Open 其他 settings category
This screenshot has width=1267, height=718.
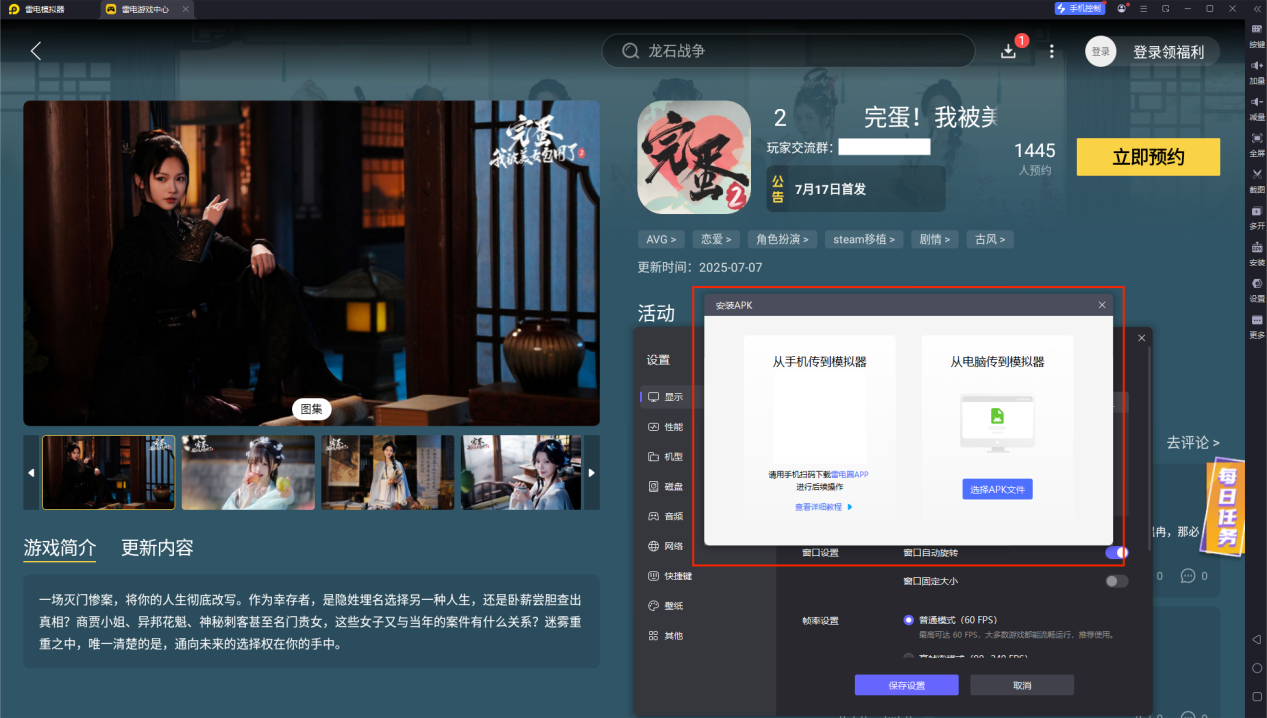click(x=666, y=636)
